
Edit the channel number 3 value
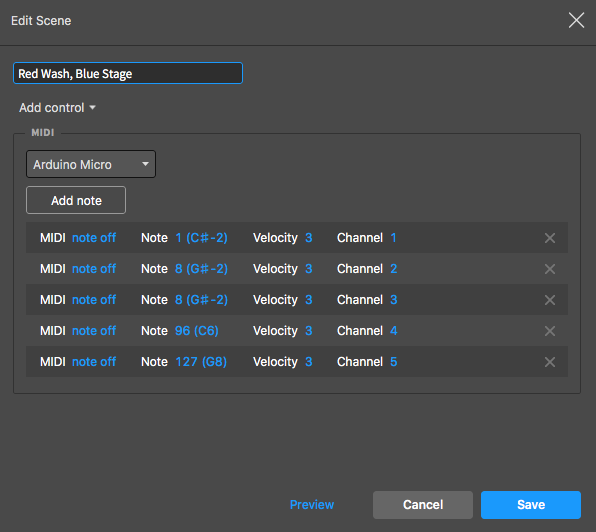pos(394,300)
